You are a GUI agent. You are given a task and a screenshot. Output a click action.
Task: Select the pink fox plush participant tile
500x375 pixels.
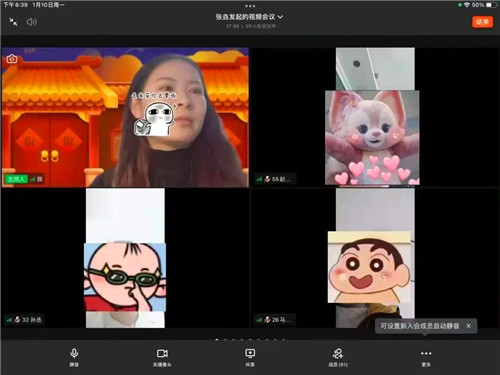[x=375, y=117]
